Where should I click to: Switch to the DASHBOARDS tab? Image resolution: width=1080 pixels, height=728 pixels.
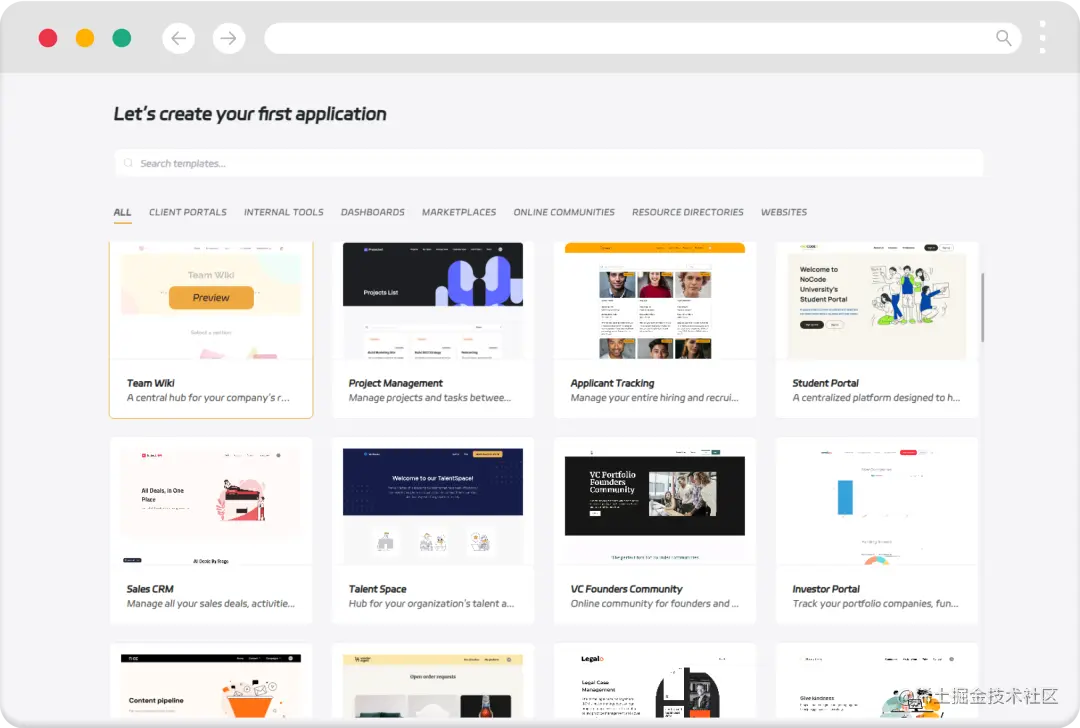click(x=373, y=212)
